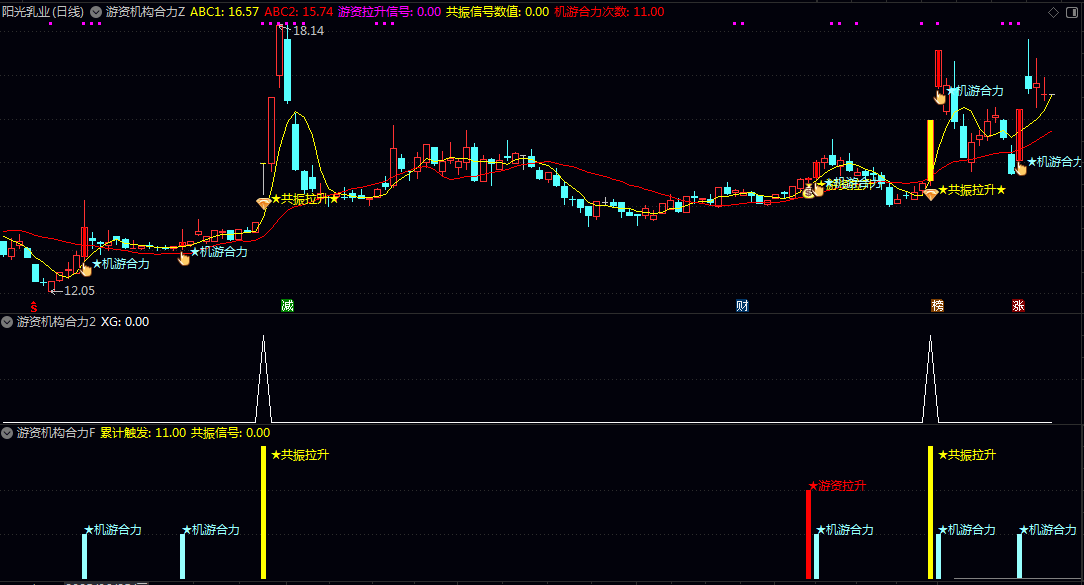Viewport: 1084px width, 585px height.
Task: Click the diamond icon in top-right corner
Action: (x=1054, y=12)
